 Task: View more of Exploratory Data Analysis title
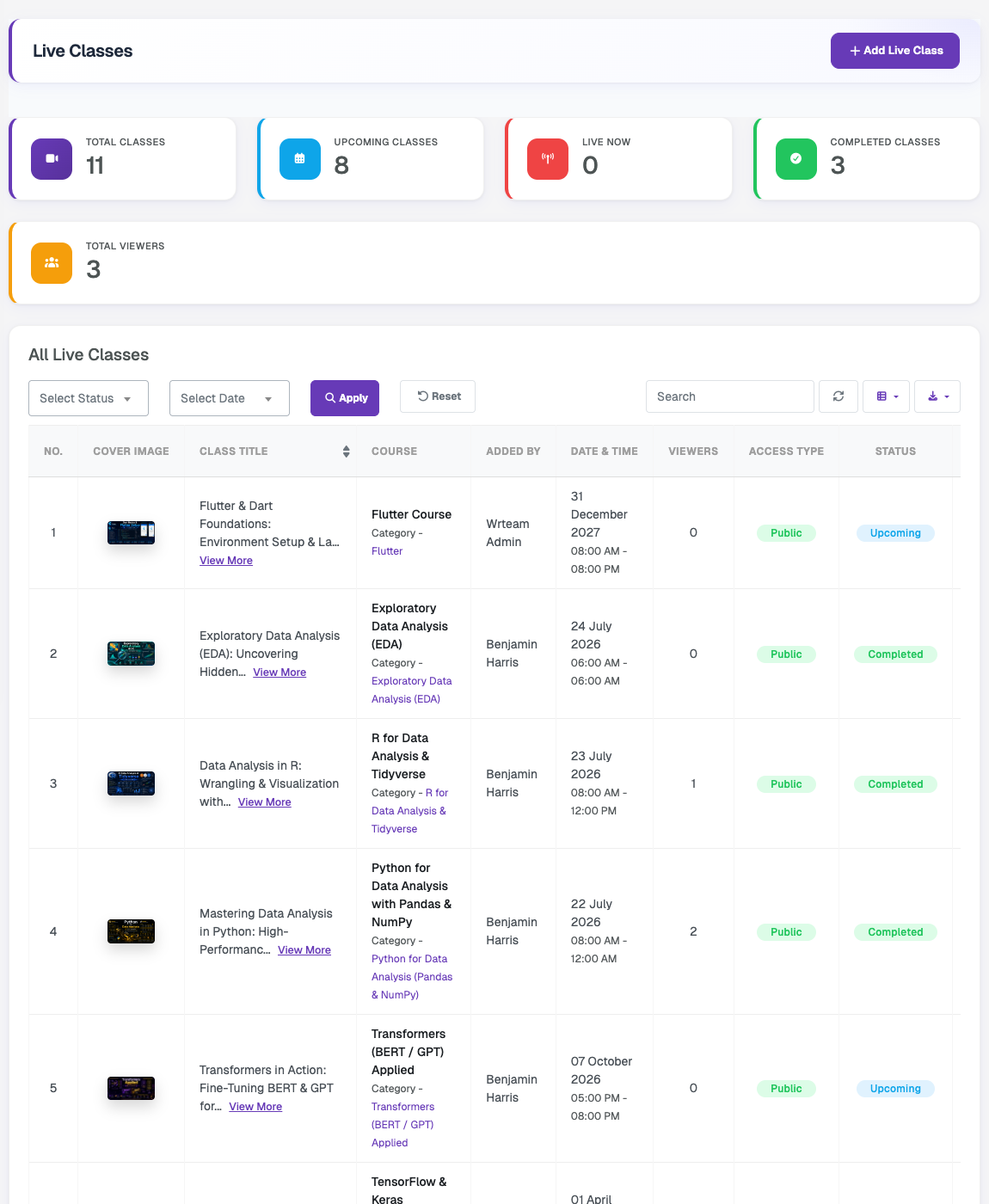(279, 673)
